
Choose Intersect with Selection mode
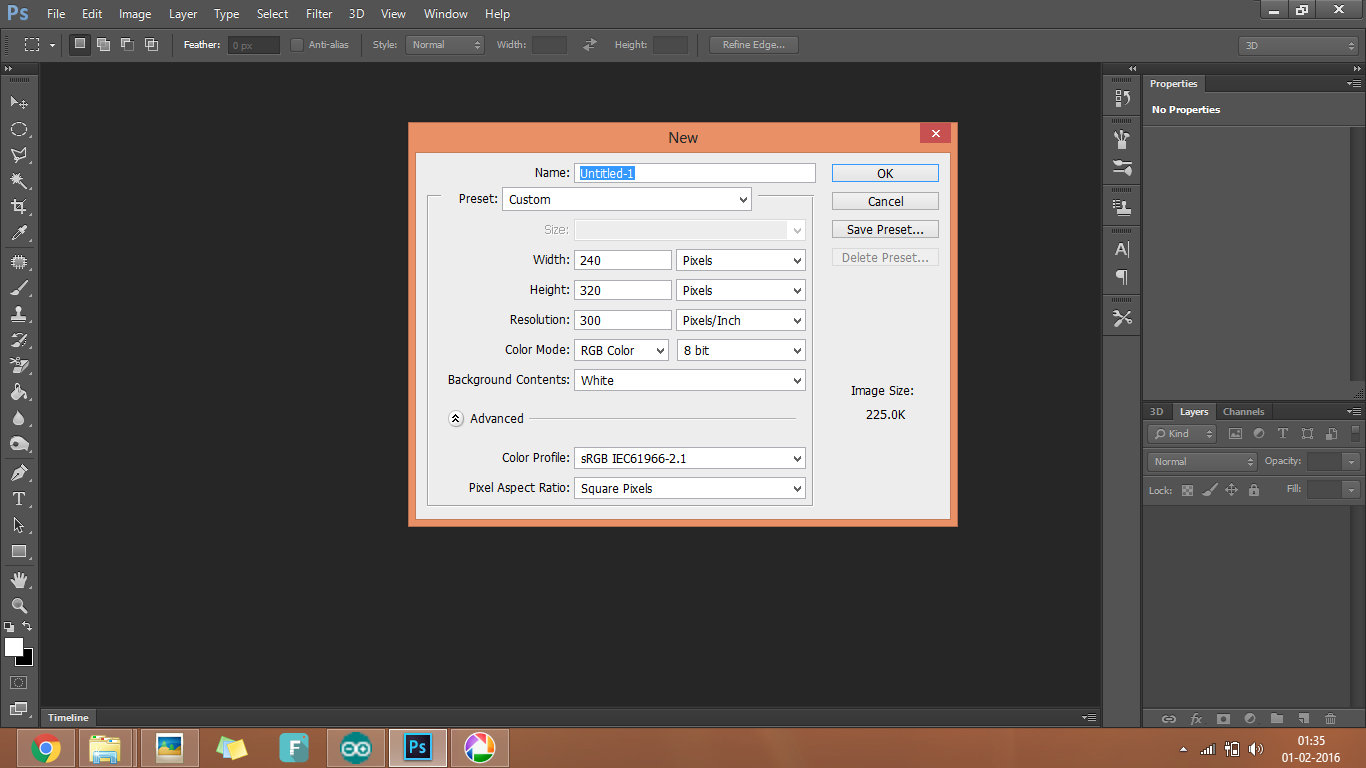tap(151, 45)
